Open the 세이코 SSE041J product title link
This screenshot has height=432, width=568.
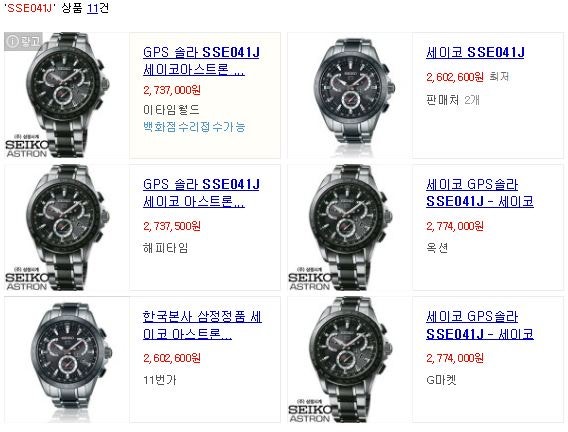pos(475,53)
